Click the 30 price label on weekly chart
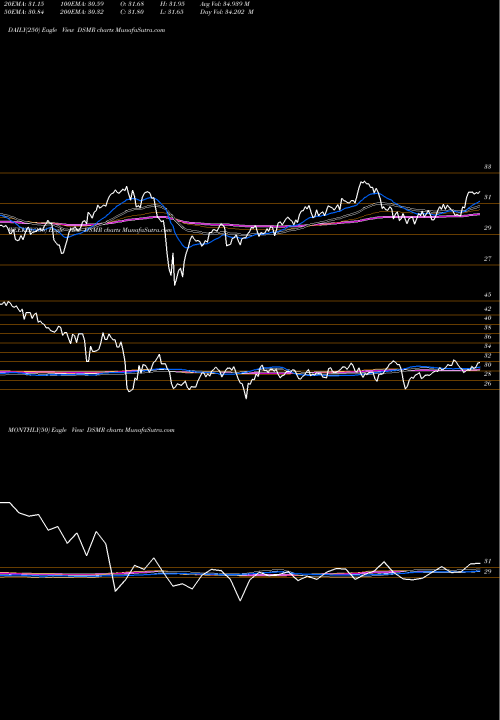 point(487,365)
